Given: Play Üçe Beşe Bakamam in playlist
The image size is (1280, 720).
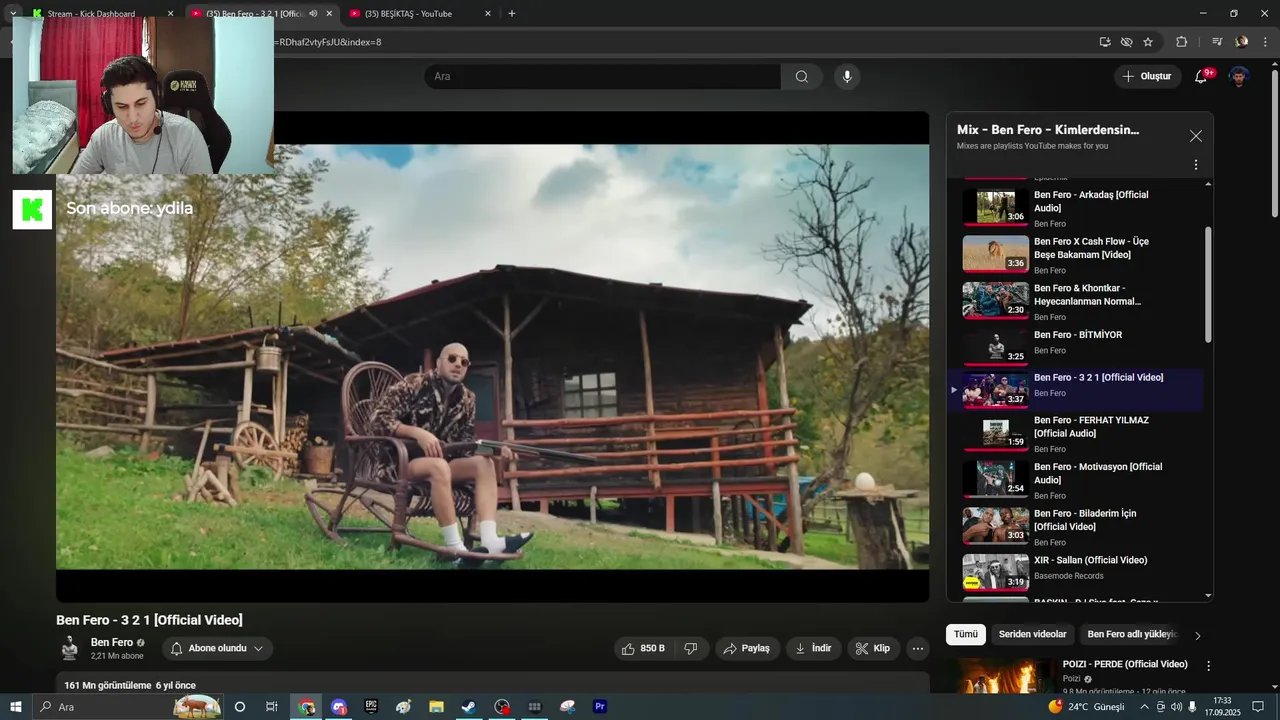Looking at the screenshot, I should pos(1077,255).
